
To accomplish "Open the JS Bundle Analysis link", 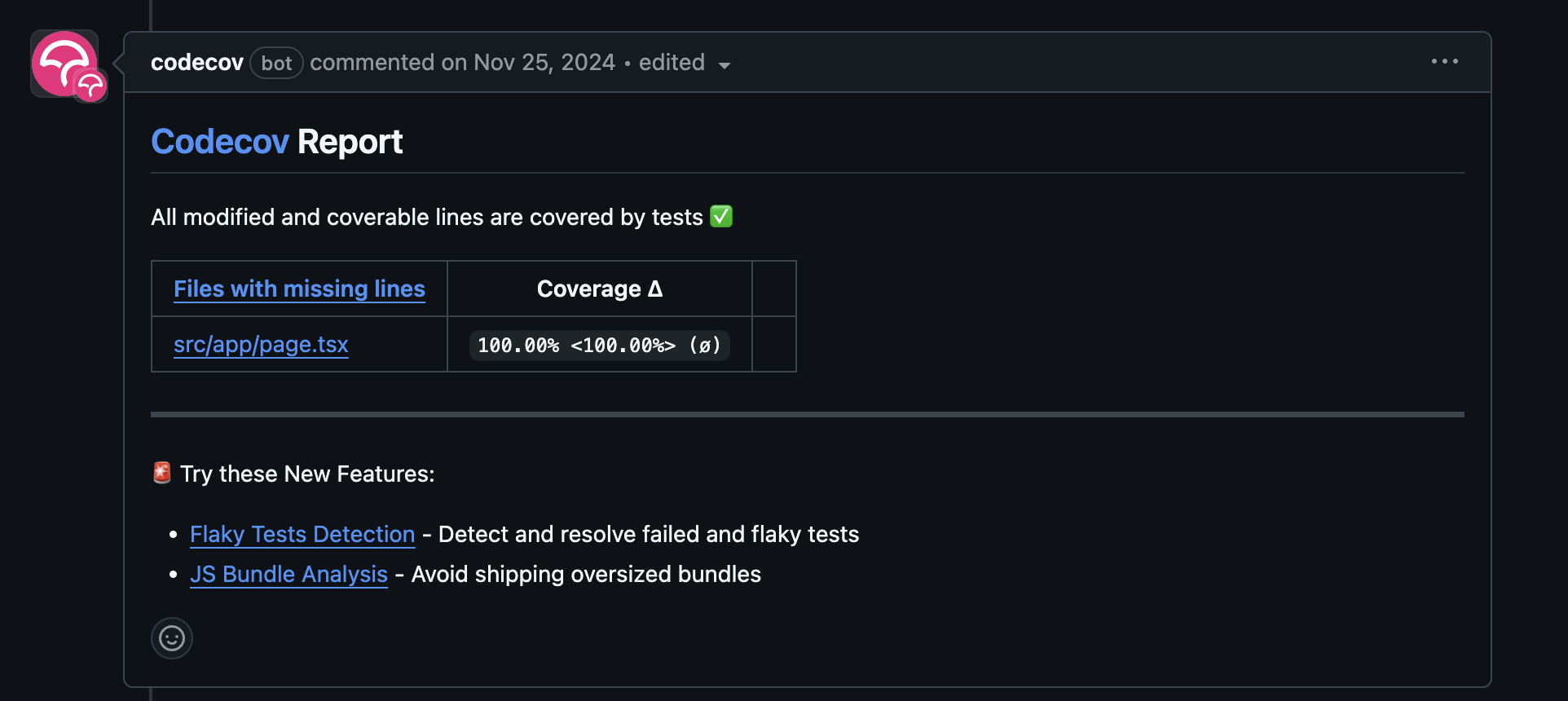I will point(288,575).
